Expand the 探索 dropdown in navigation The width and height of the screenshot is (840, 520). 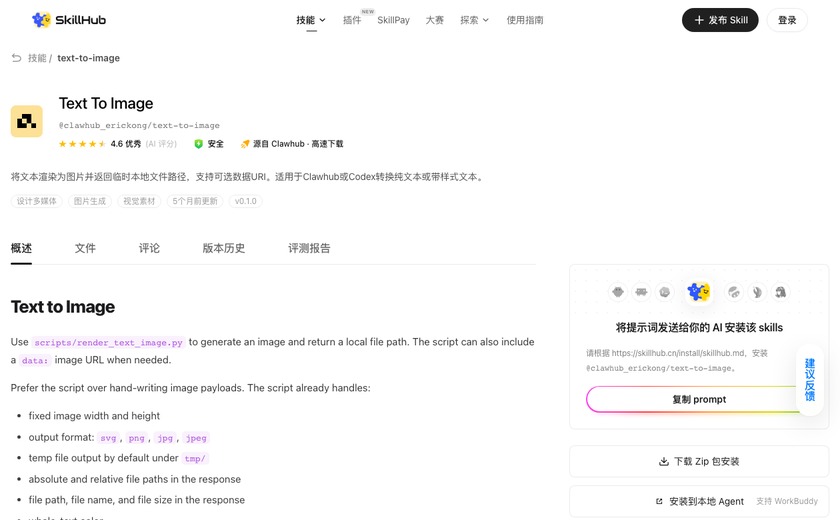(474, 20)
